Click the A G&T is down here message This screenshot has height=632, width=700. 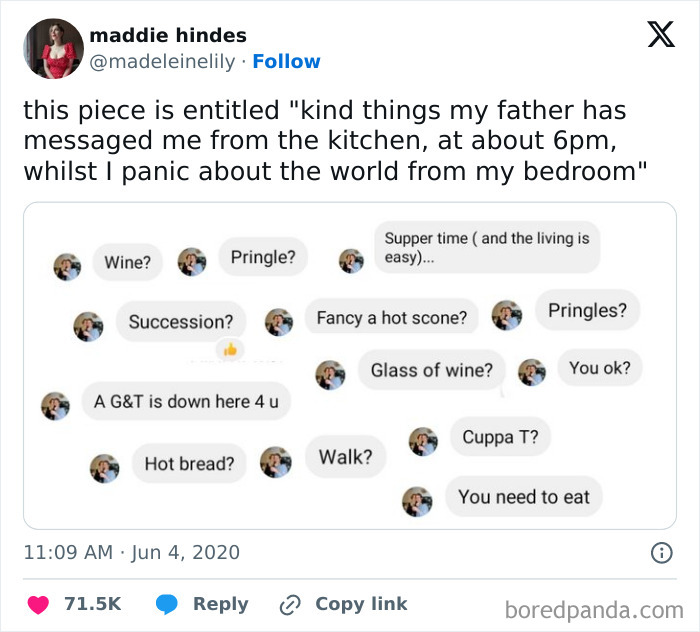[x=186, y=401]
